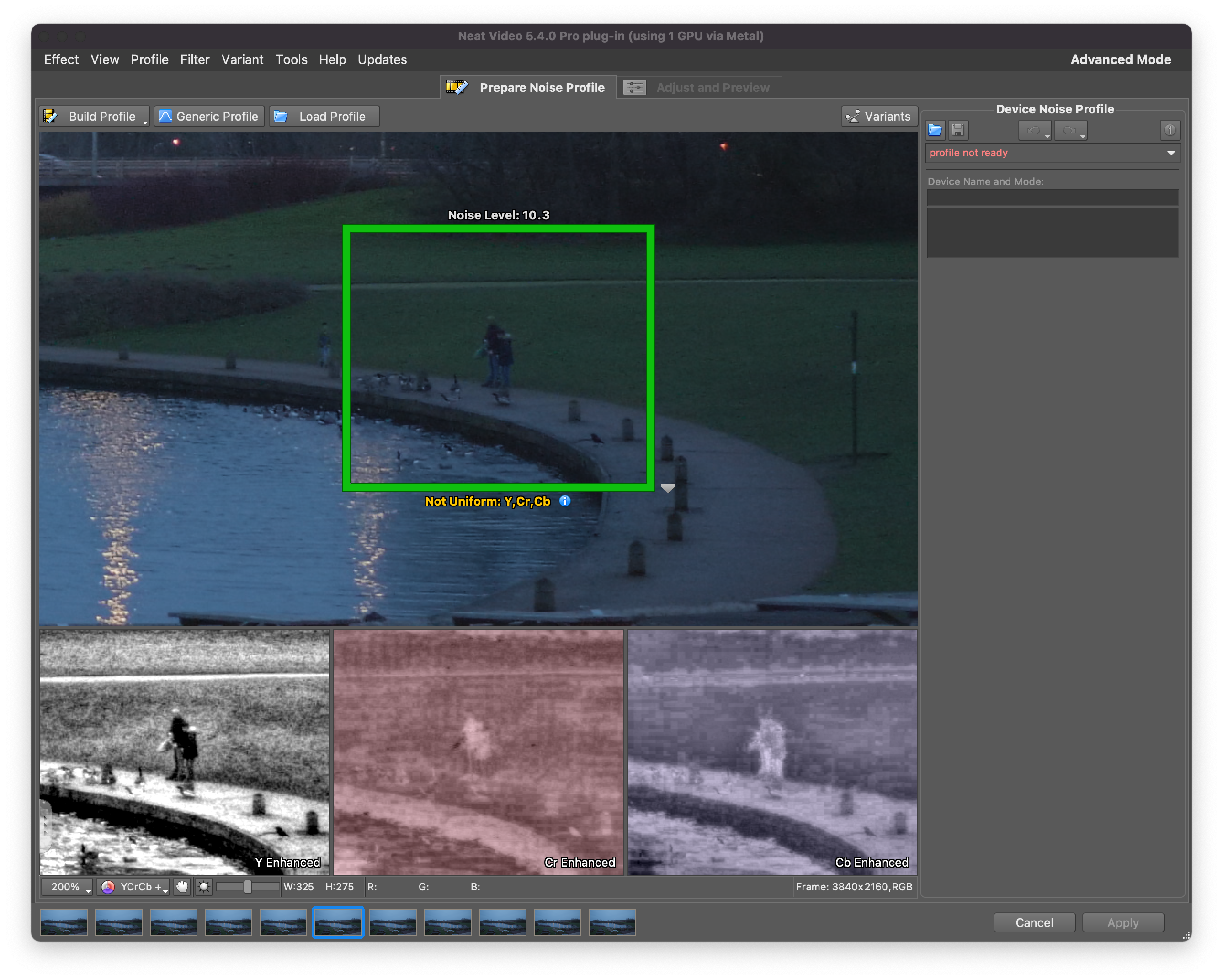This screenshot has height=980, width=1223.
Task: Adjust the brightness slider handle
Action: click(247, 886)
